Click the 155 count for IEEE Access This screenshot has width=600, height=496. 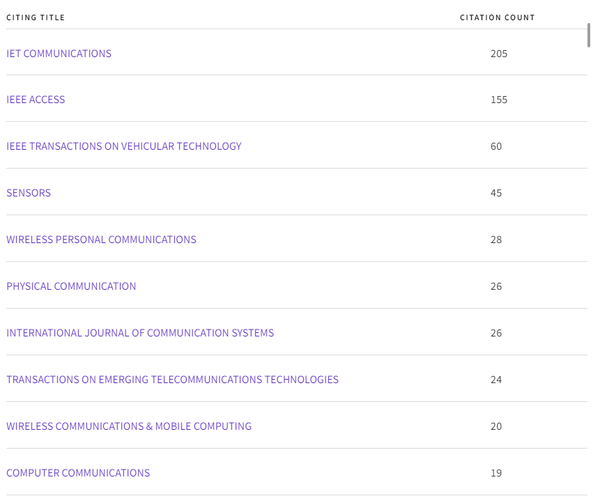499,100
